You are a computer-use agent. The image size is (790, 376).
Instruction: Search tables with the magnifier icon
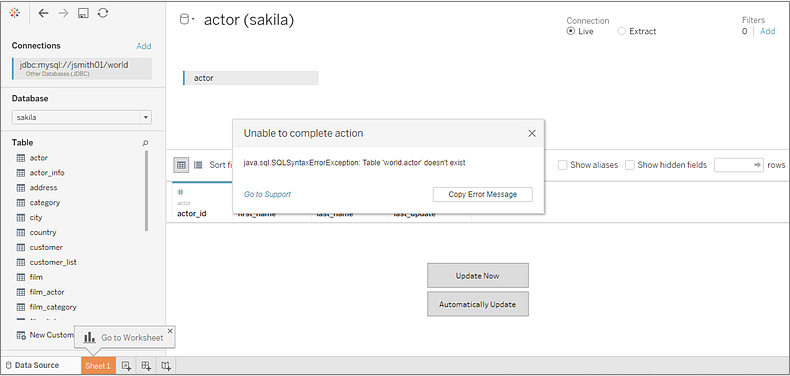click(x=146, y=143)
